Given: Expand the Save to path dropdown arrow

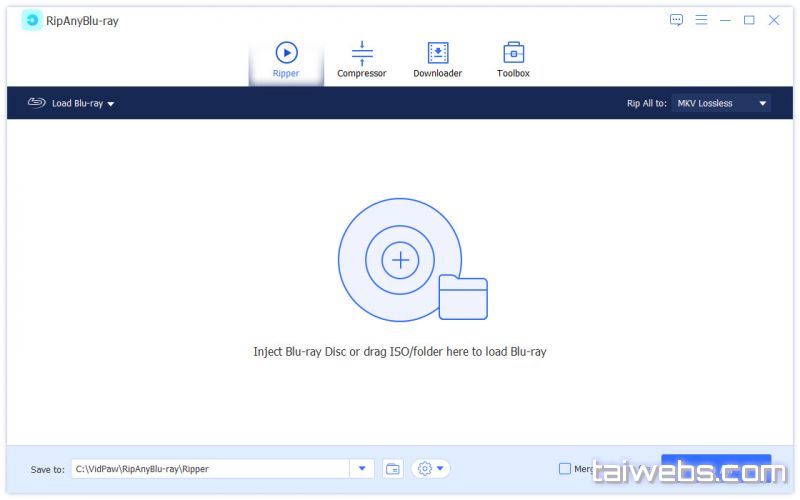Looking at the screenshot, I should [x=361, y=468].
